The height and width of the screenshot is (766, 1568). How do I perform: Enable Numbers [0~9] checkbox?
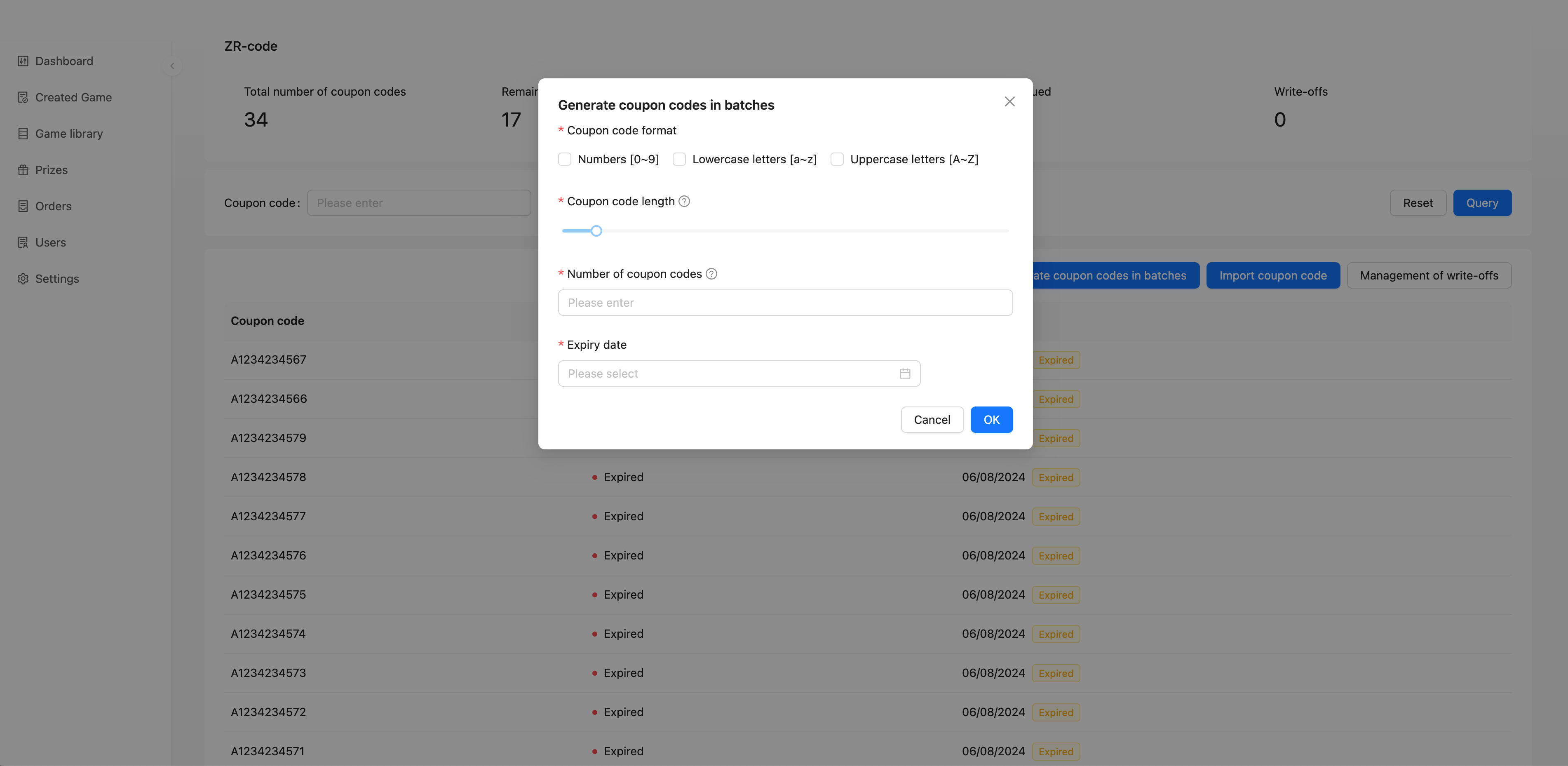pos(565,160)
